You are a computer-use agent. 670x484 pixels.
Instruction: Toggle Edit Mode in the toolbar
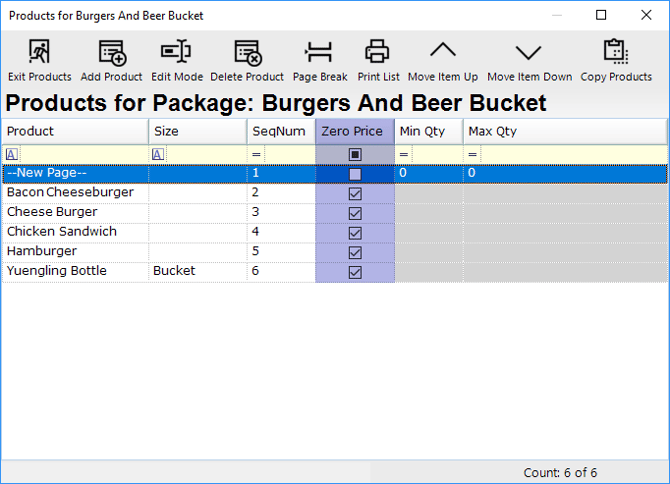(x=176, y=52)
